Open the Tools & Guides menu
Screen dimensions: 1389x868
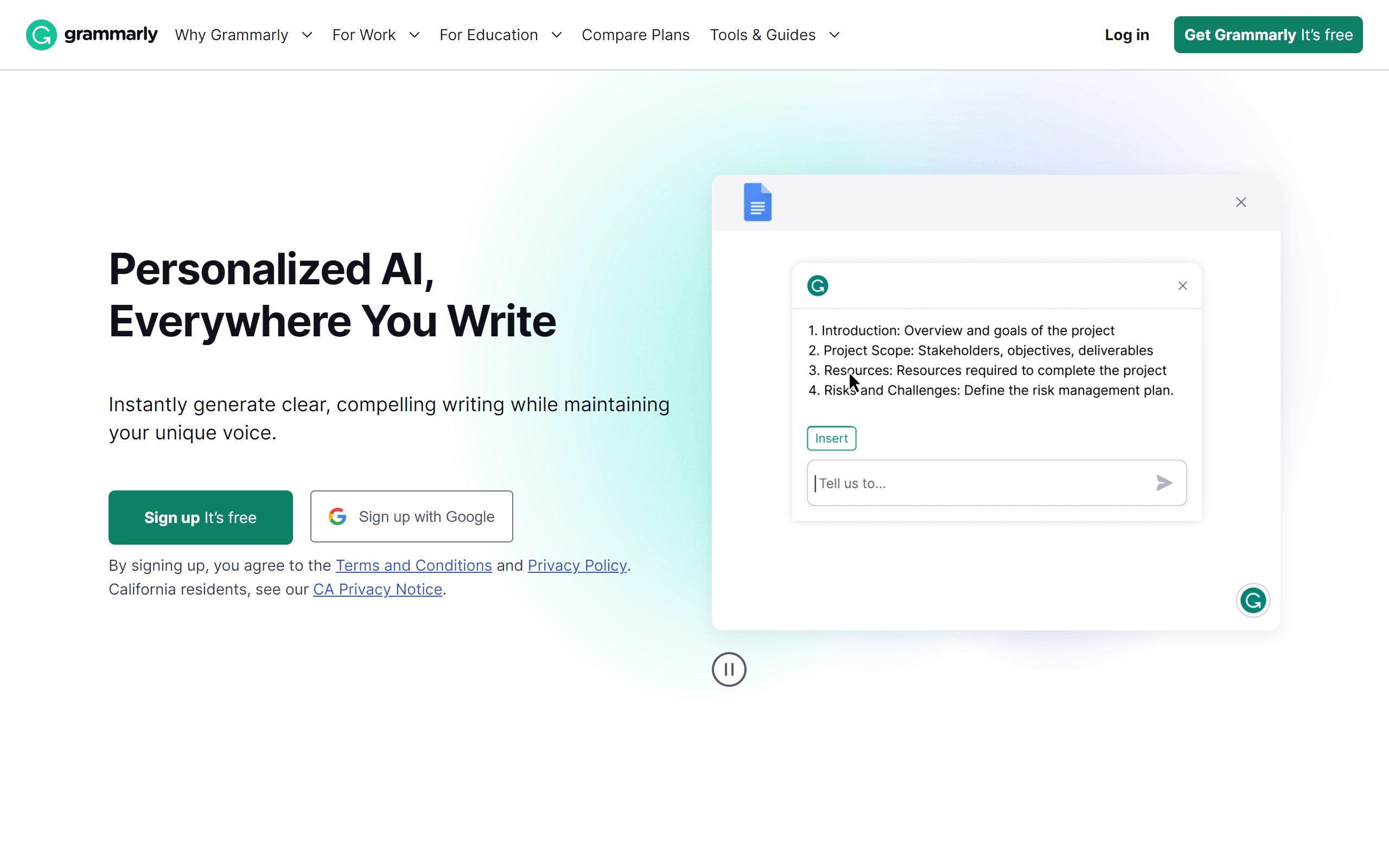[762, 35]
